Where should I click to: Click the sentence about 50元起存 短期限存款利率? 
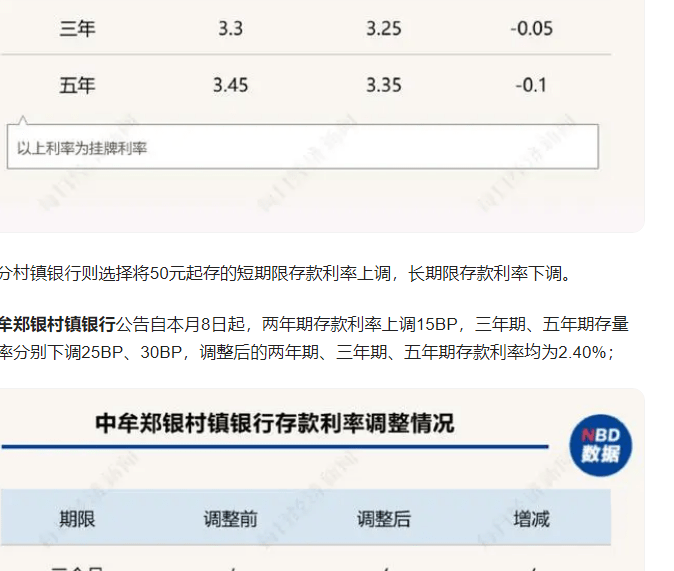click(285, 273)
